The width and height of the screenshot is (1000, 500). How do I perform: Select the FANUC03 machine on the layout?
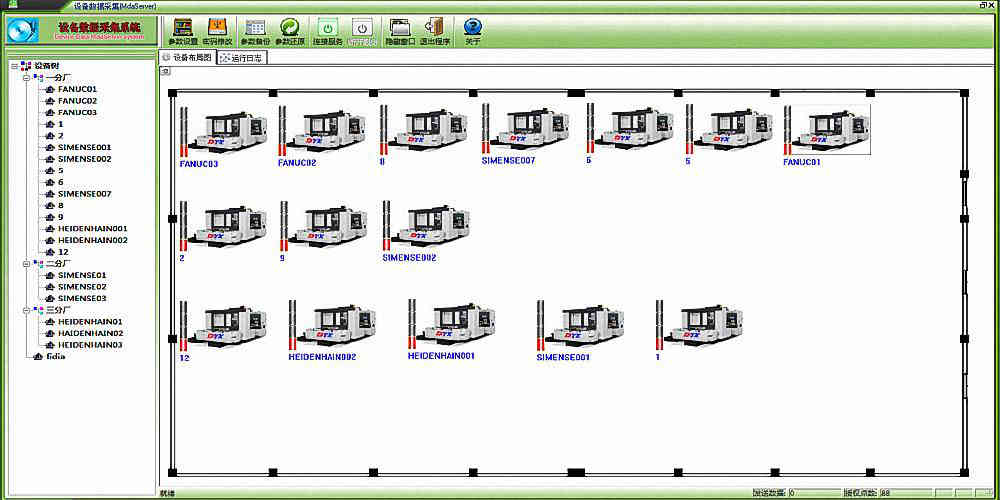click(x=222, y=133)
